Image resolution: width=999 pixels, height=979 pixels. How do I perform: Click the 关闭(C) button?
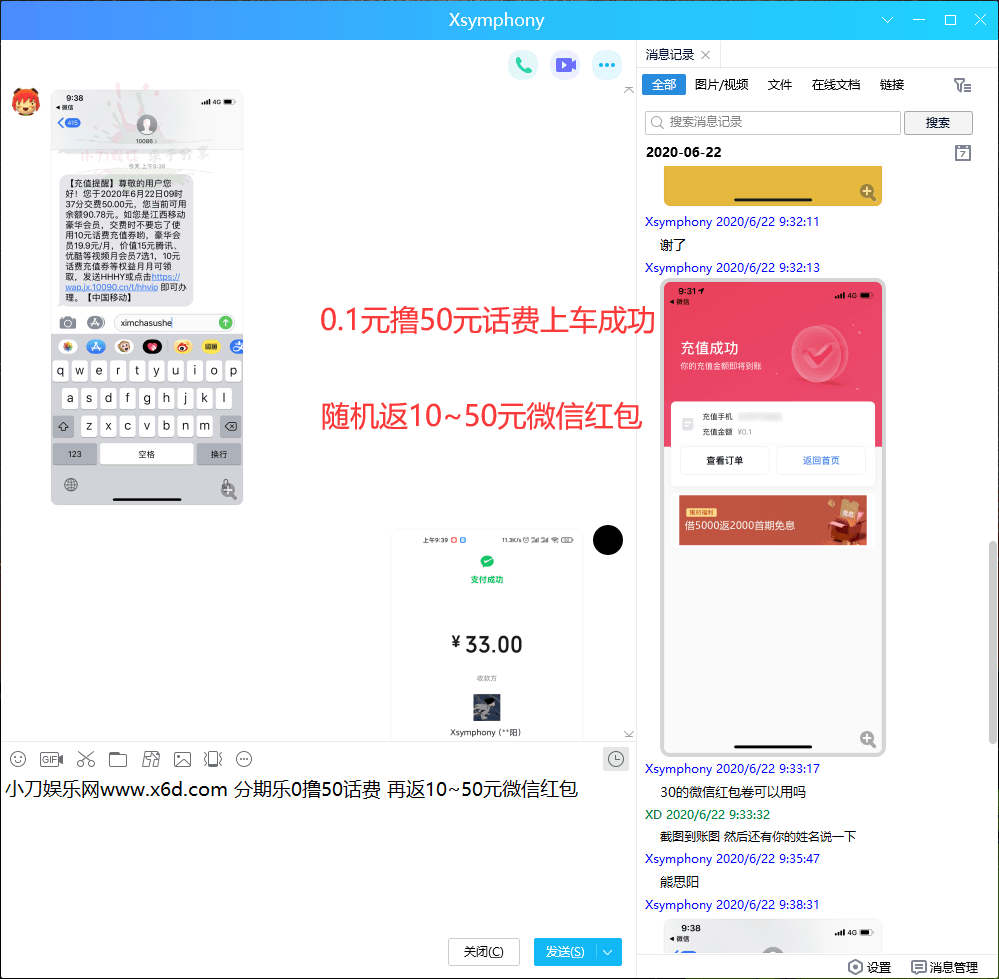point(484,952)
